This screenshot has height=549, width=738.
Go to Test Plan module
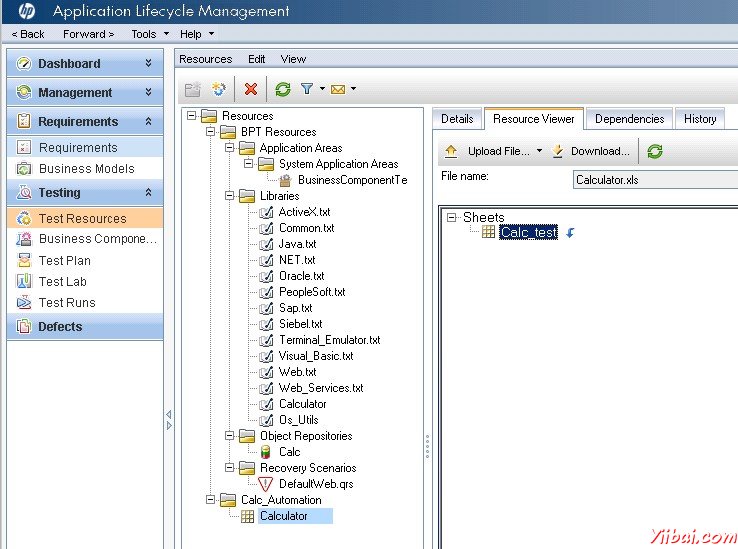click(x=65, y=261)
